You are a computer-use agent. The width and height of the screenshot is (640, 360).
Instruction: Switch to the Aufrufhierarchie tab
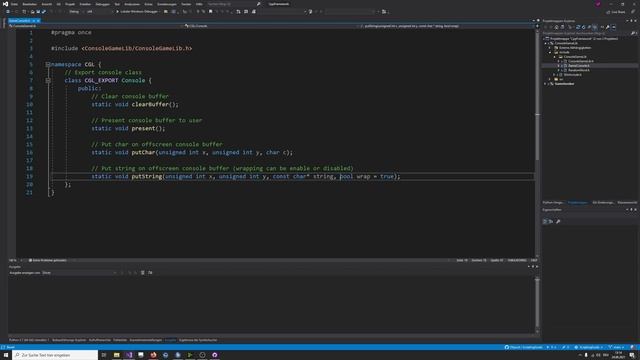[x=100, y=340]
